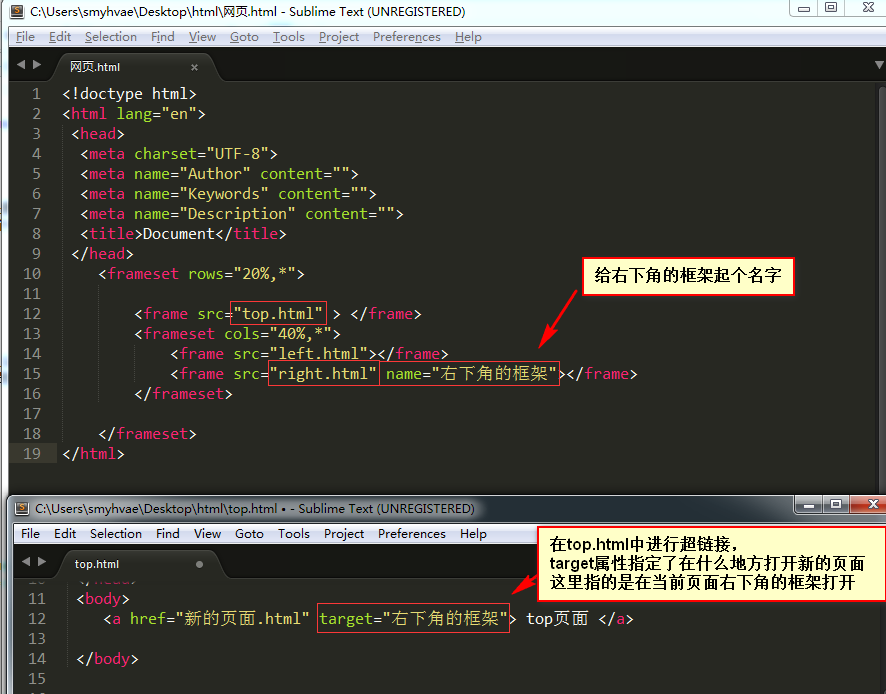Open the Find menu

point(162,36)
